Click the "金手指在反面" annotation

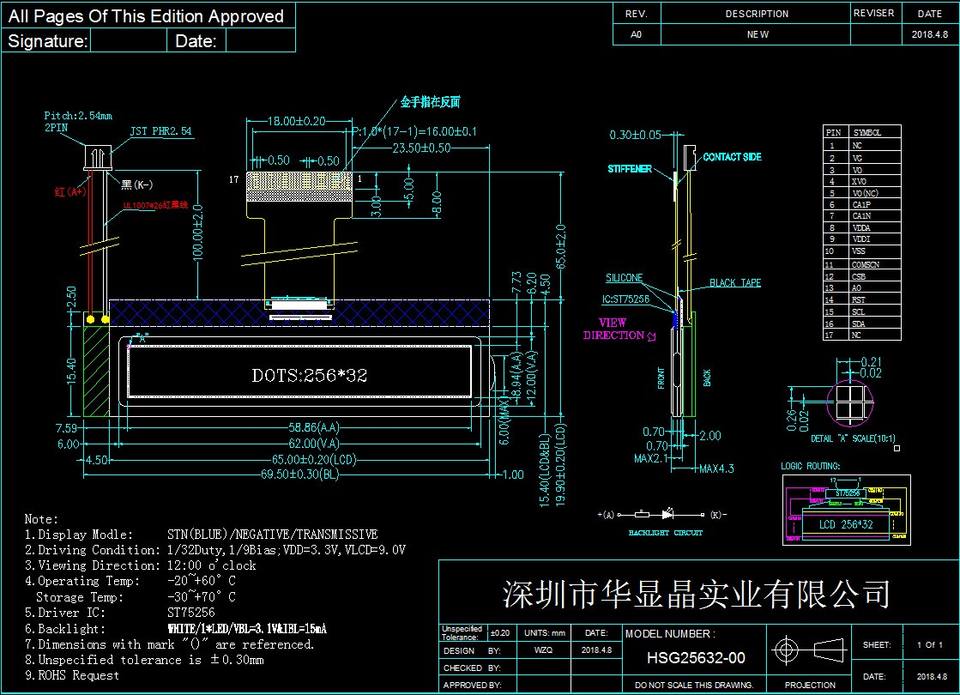pos(430,102)
